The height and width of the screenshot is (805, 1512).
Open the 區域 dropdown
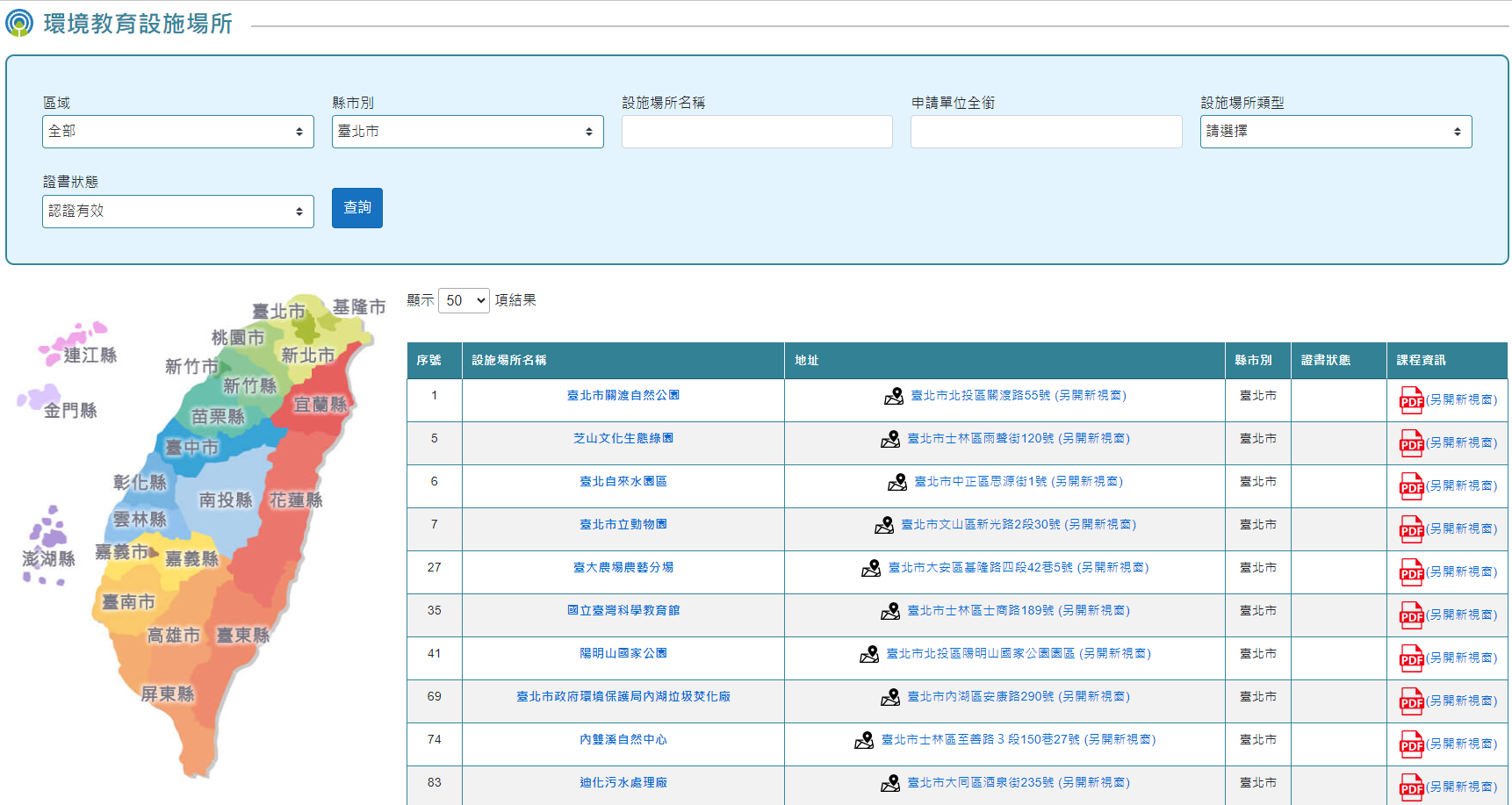tap(177, 132)
